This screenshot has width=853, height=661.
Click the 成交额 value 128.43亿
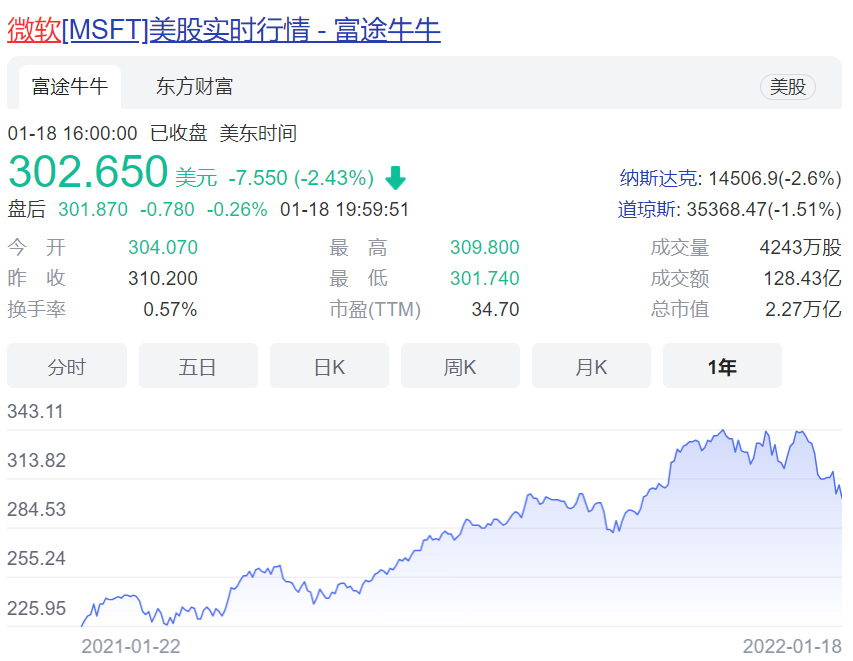coord(802,279)
